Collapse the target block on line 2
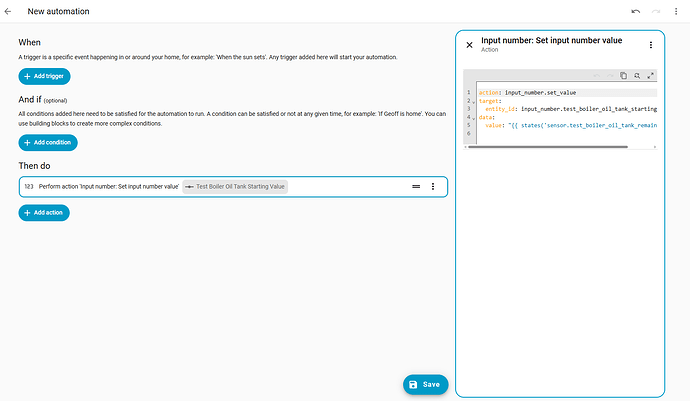This screenshot has width=690, height=401. 474,102
